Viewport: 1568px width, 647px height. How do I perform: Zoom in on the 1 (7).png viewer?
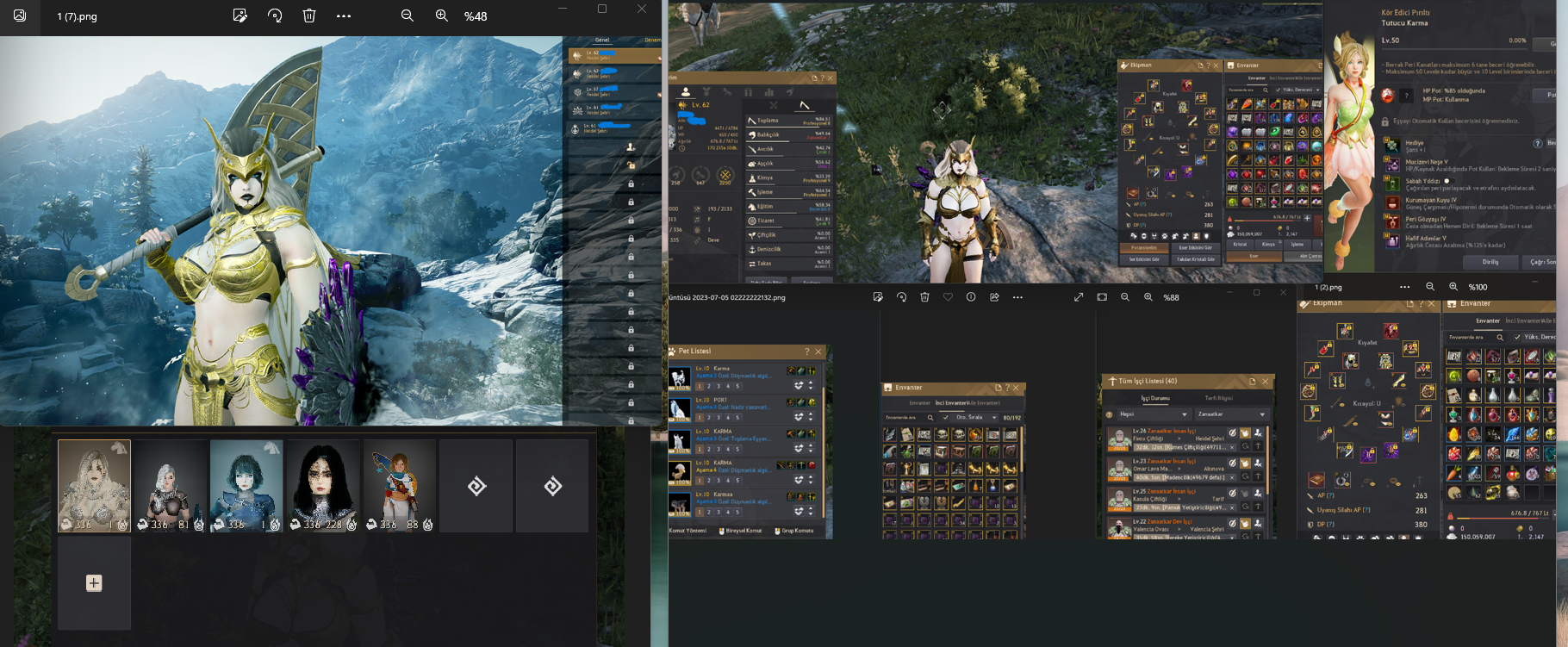pyautogui.click(x=442, y=16)
